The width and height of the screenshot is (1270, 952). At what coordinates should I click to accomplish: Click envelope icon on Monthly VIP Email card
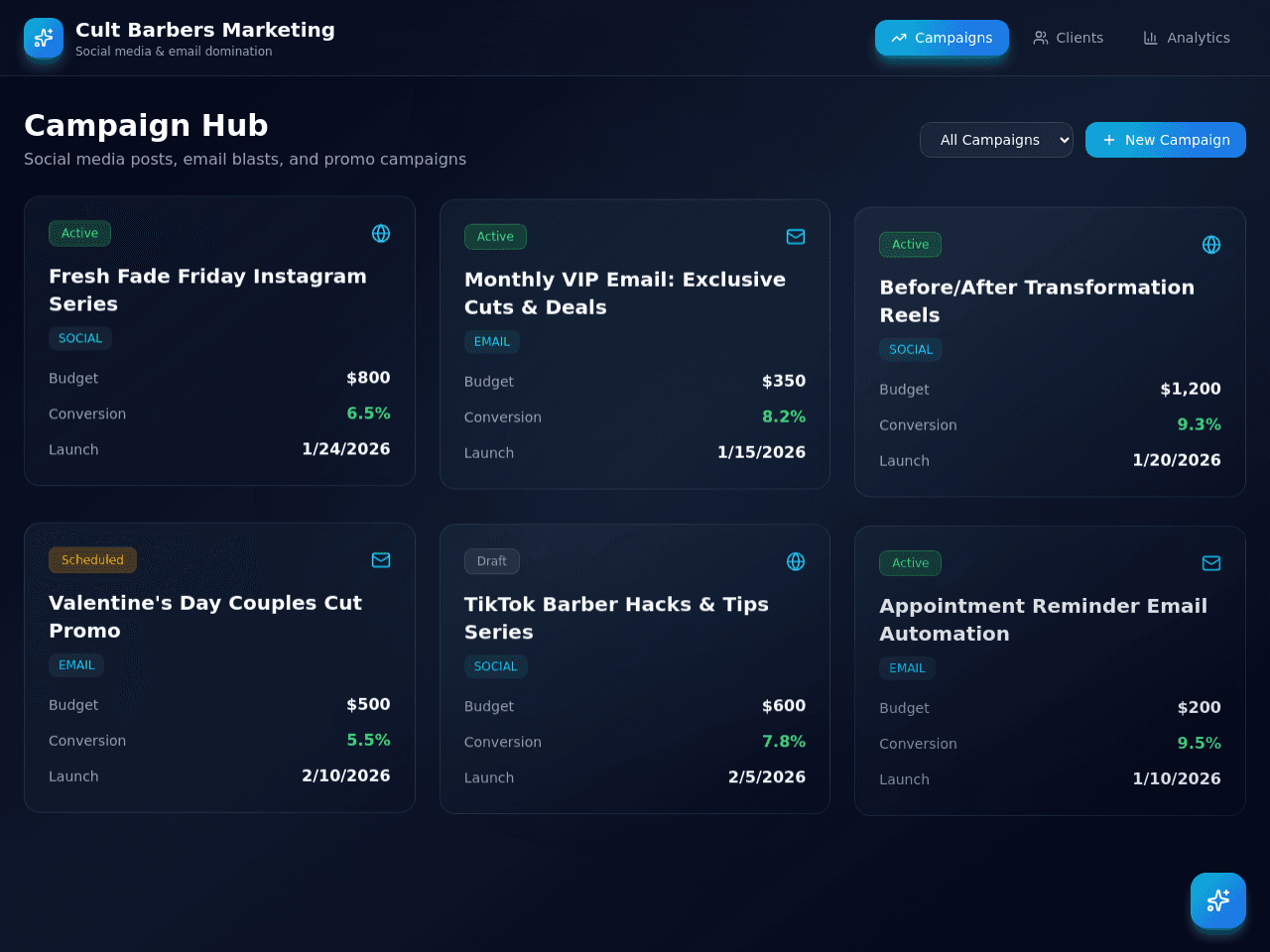796,237
